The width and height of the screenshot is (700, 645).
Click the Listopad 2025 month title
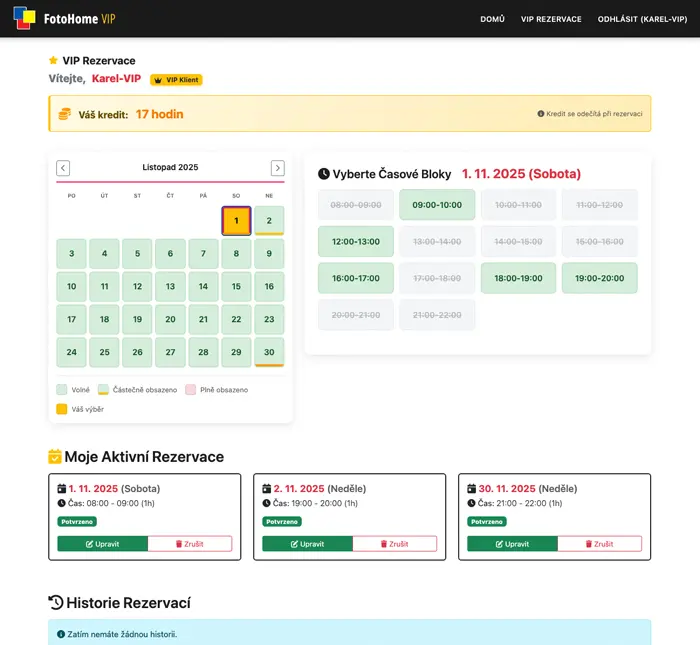[x=170, y=167]
